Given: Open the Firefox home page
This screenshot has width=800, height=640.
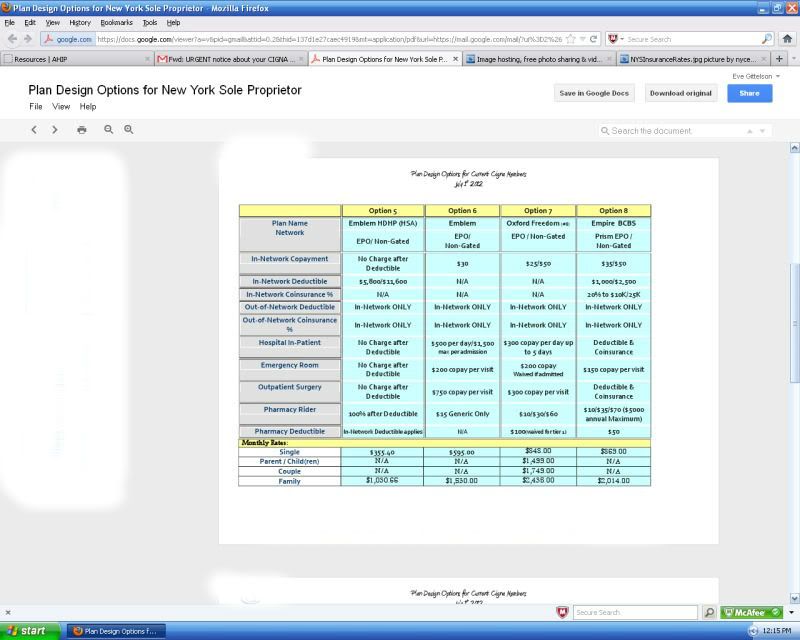Looking at the screenshot, I should [787, 39].
